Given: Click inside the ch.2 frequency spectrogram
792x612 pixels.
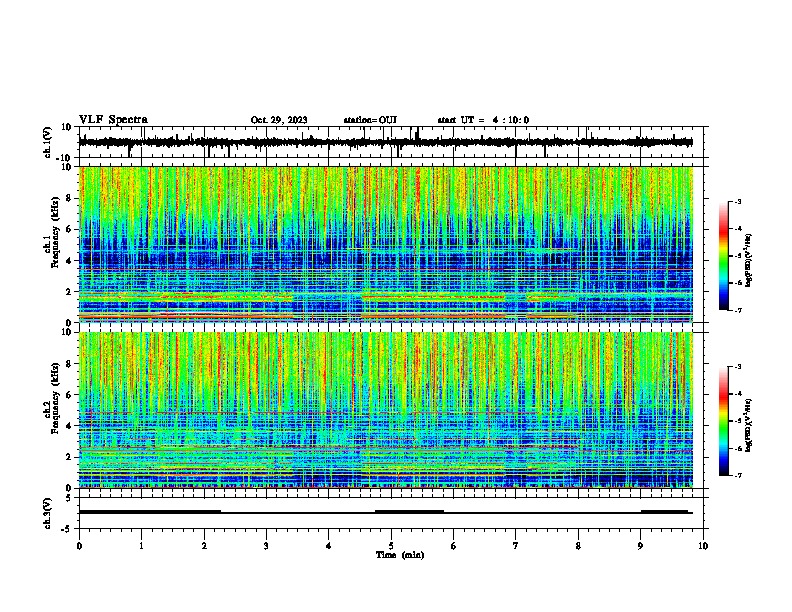Looking at the screenshot, I should point(386,410).
